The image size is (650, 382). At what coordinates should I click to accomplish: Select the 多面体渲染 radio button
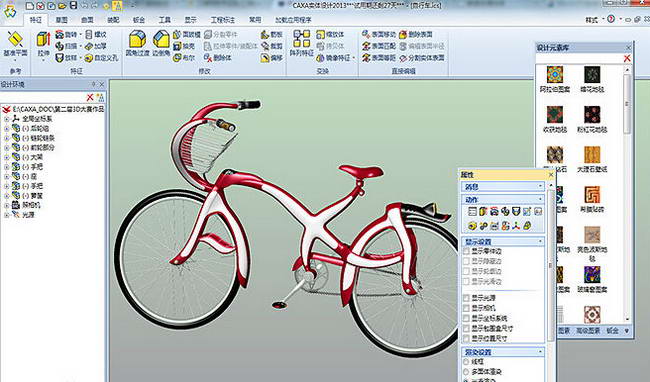click(x=466, y=371)
